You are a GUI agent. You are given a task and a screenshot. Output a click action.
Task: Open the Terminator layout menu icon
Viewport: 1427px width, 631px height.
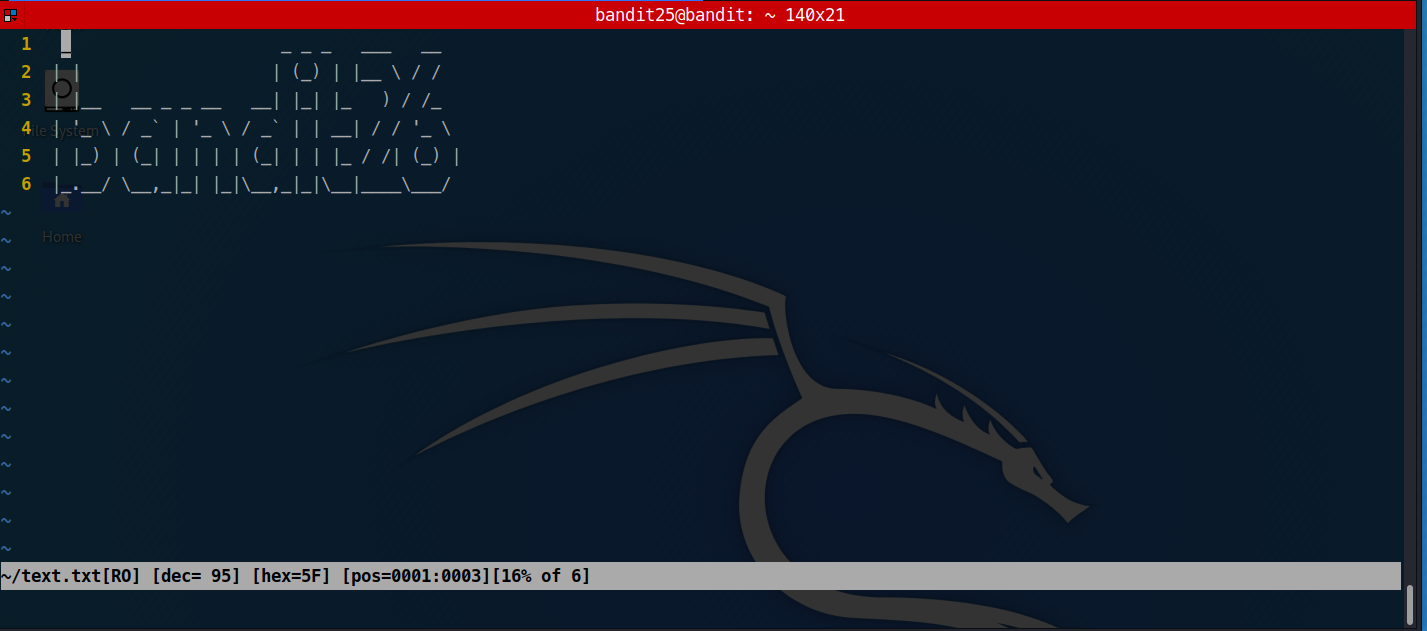point(10,15)
